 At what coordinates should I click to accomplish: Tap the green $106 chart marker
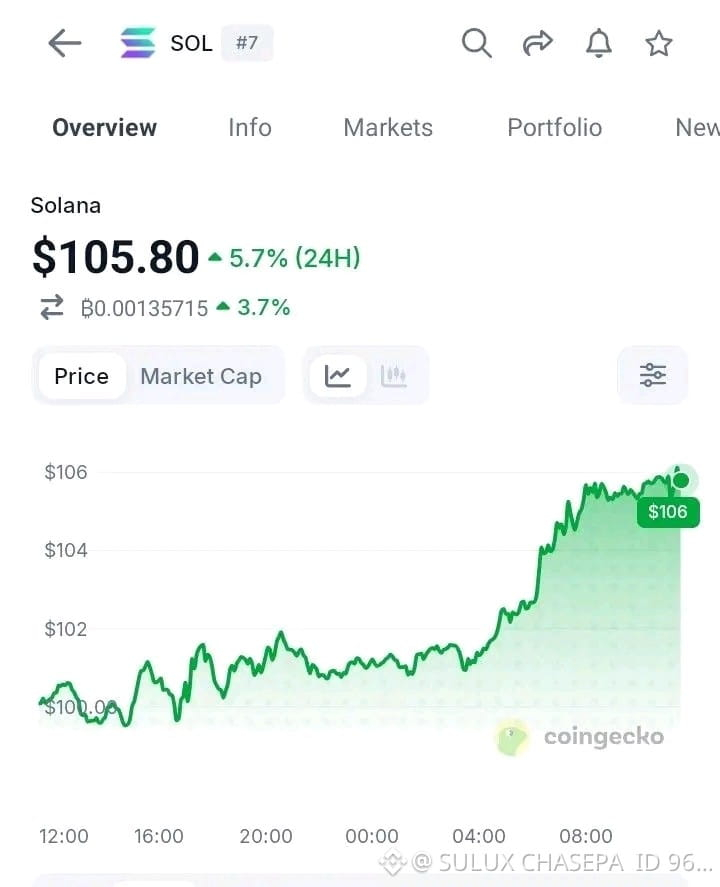[x=668, y=512]
